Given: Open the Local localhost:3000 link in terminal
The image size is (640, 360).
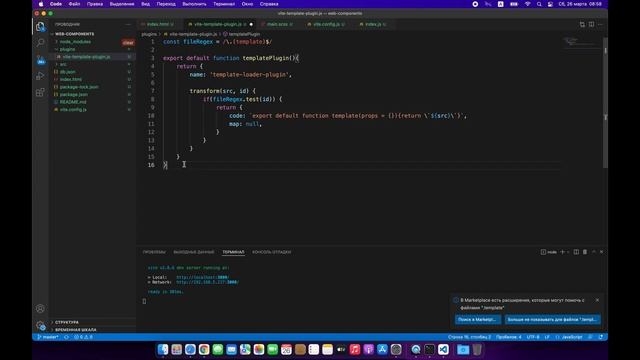Looking at the screenshot, I should coord(202,277).
